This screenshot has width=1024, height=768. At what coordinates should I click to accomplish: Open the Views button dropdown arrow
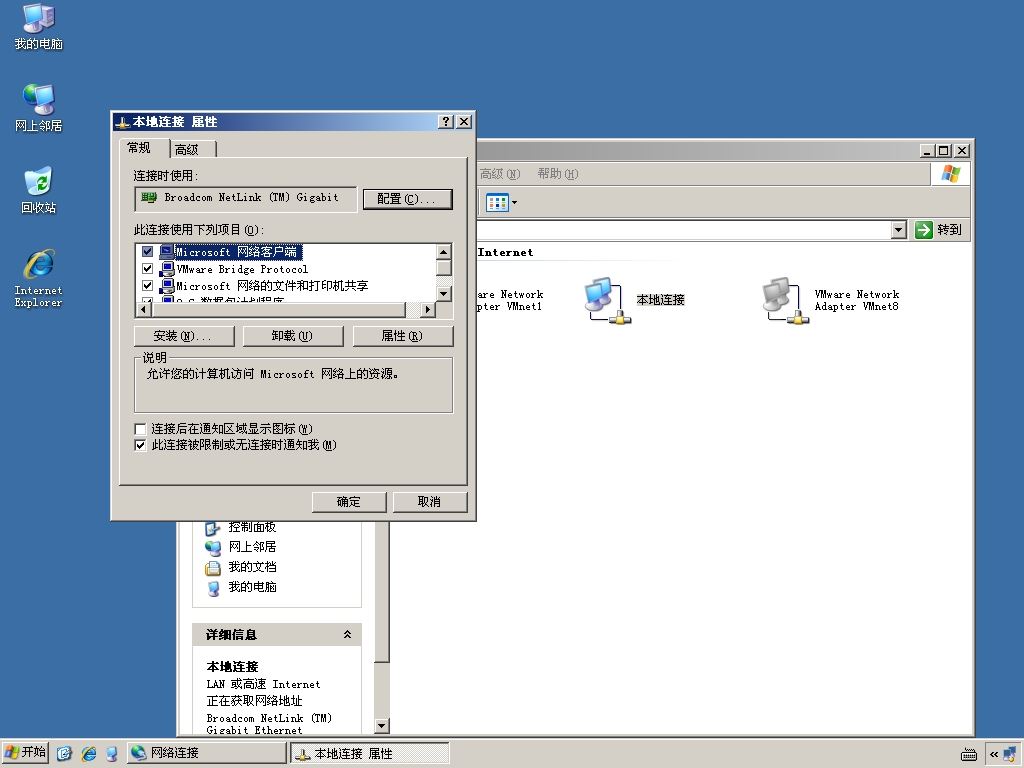point(515,202)
